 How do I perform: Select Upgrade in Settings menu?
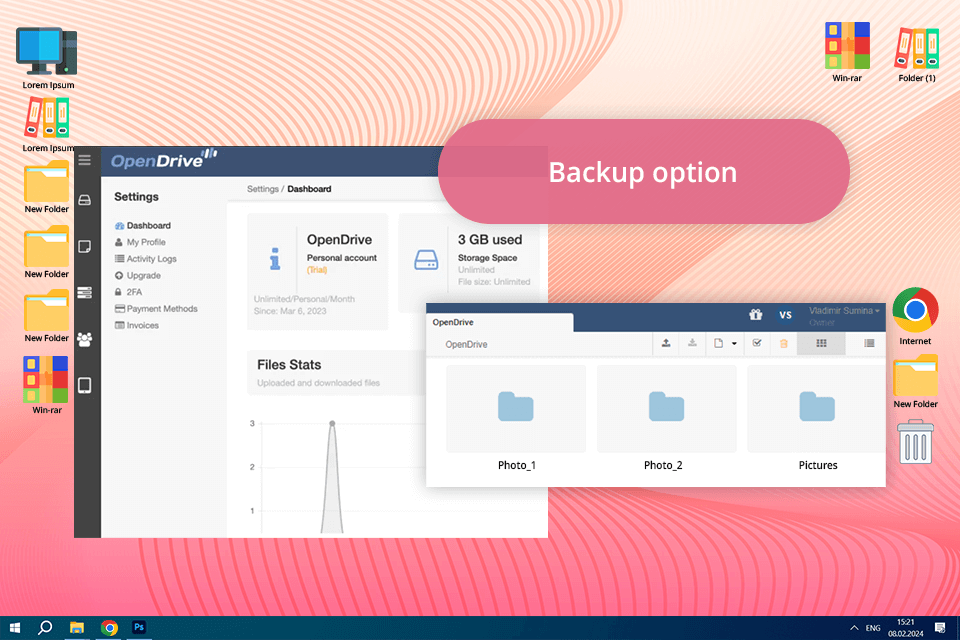tap(138, 275)
